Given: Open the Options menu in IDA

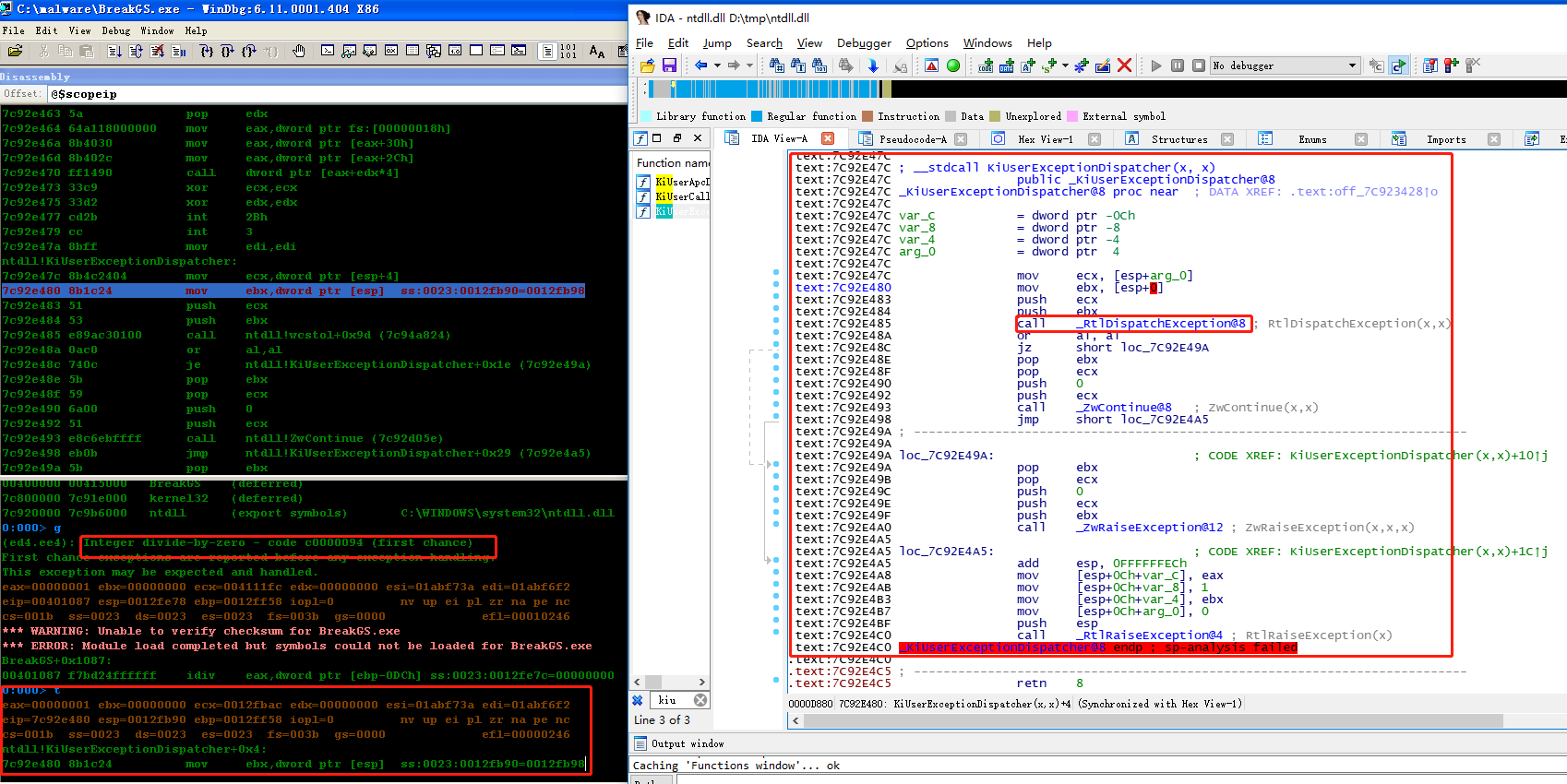Looking at the screenshot, I should pyautogui.click(x=927, y=43).
